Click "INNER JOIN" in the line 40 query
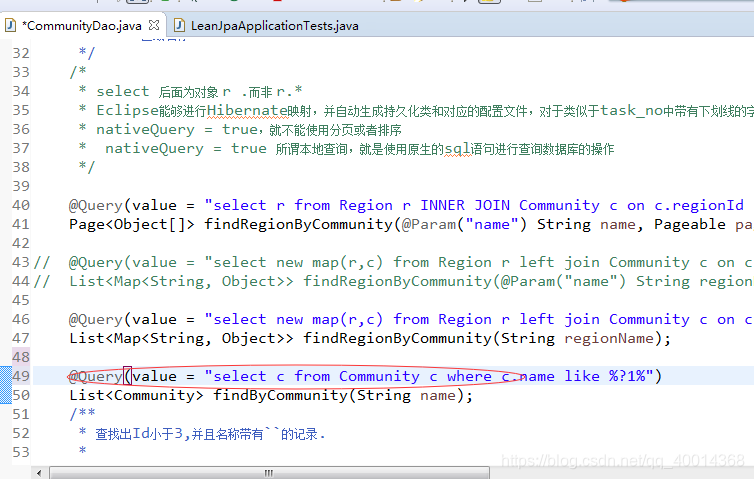The width and height of the screenshot is (754, 479). coord(465,205)
